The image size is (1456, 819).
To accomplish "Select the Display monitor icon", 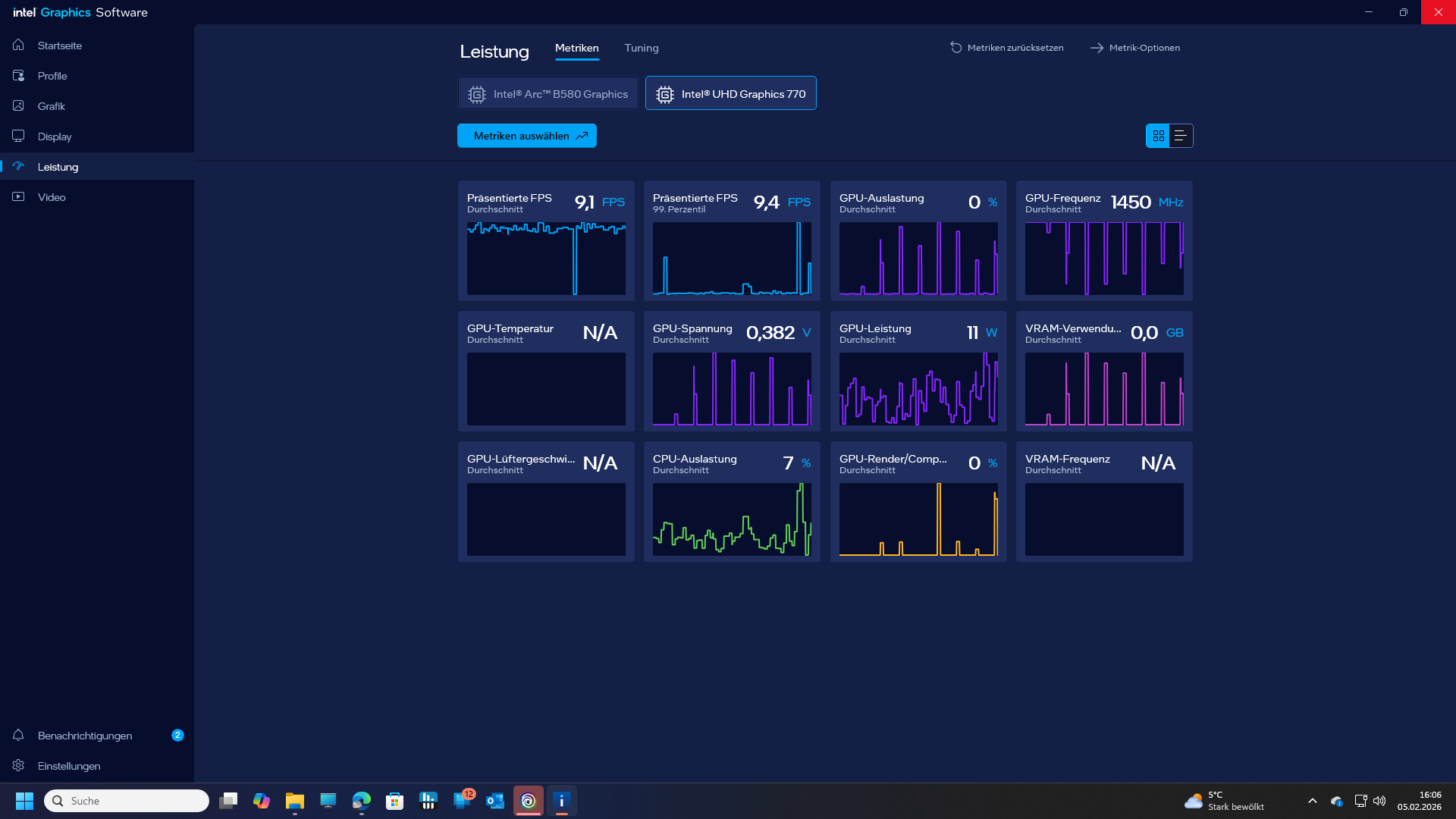I will click(x=18, y=136).
